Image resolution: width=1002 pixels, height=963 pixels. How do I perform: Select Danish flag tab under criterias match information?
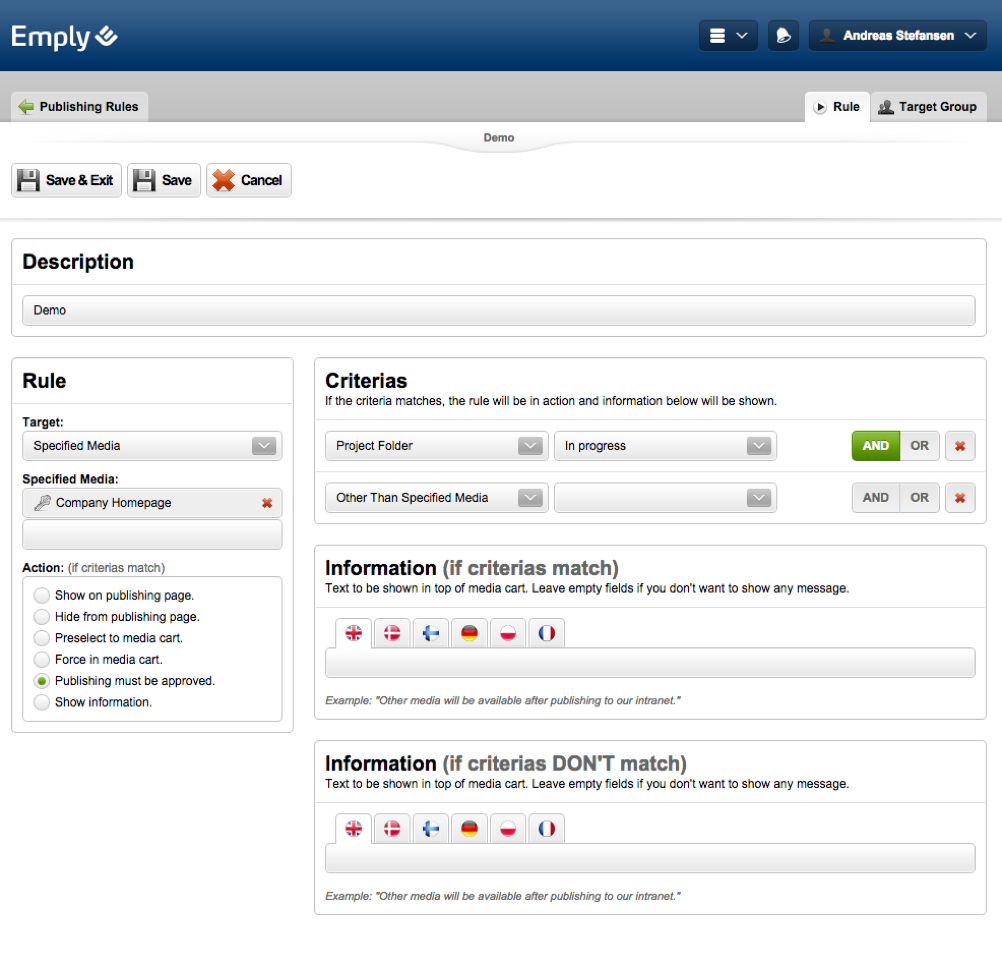tap(392, 633)
